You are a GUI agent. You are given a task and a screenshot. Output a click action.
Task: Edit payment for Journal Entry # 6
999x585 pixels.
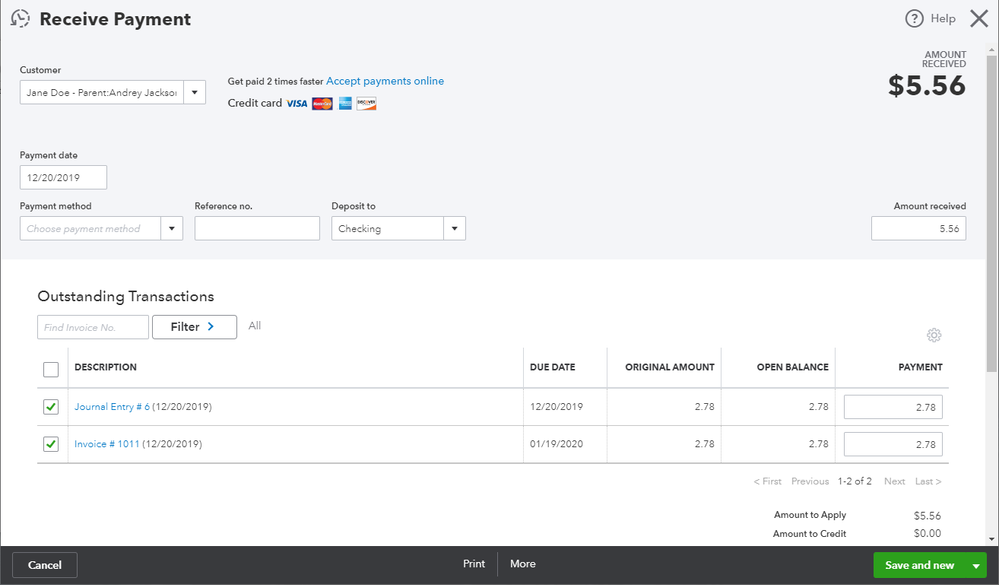pos(893,407)
